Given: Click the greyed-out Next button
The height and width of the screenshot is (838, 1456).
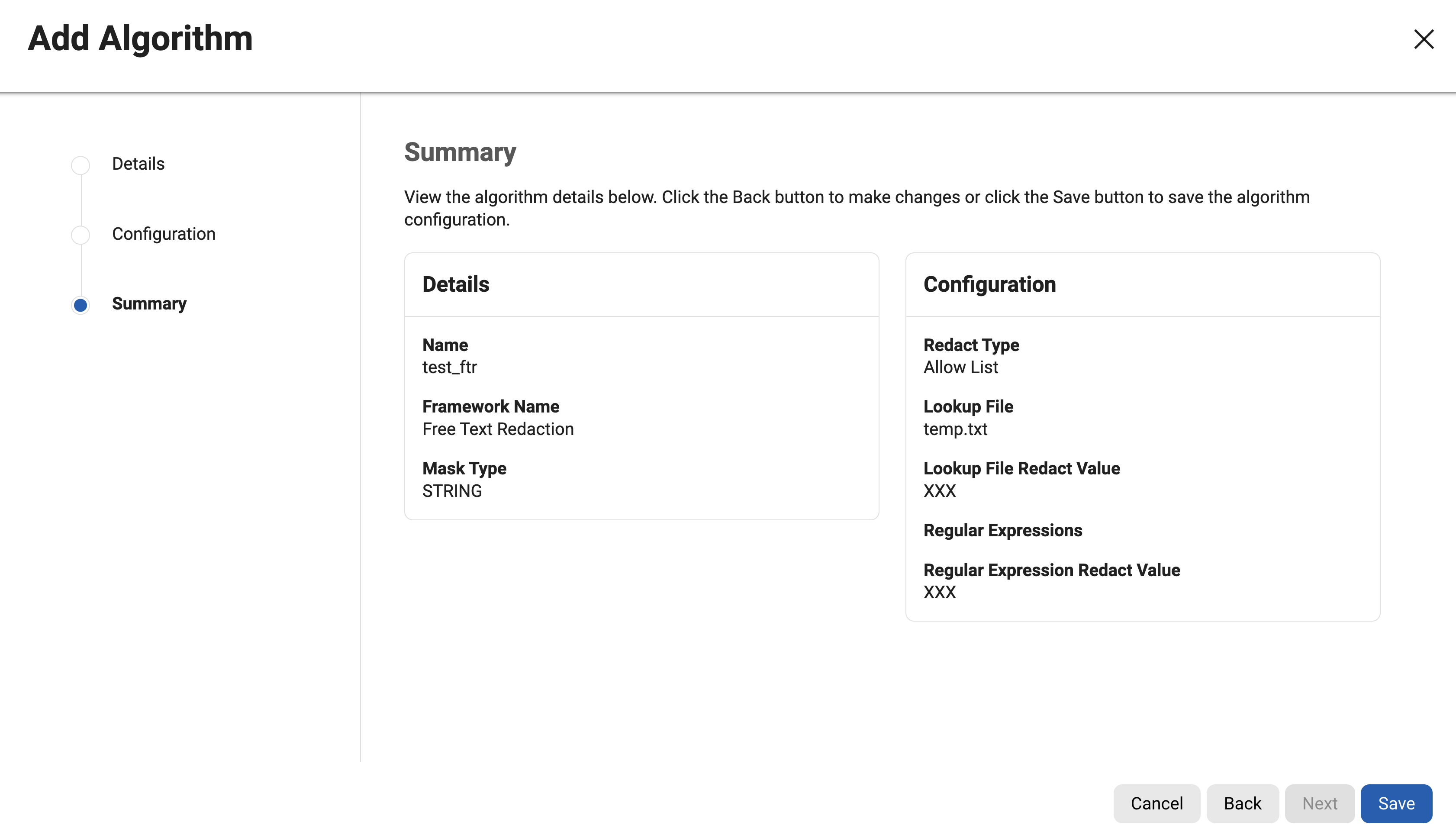Looking at the screenshot, I should click(1319, 803).
